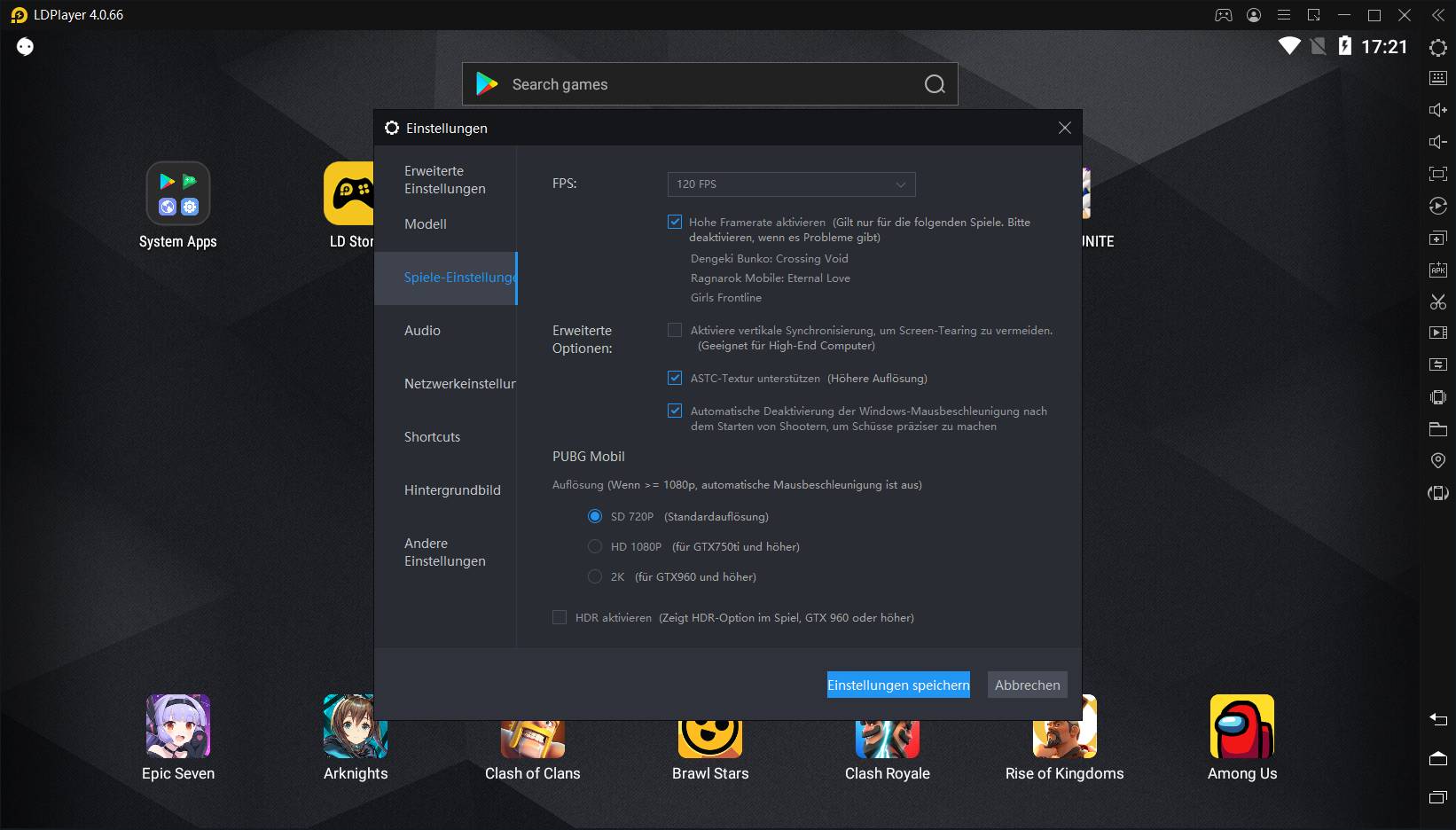This screenshot has height=830, width=1456.
Task: Take a screenshot with scissors icon
Action: [x=1438, y=301]
